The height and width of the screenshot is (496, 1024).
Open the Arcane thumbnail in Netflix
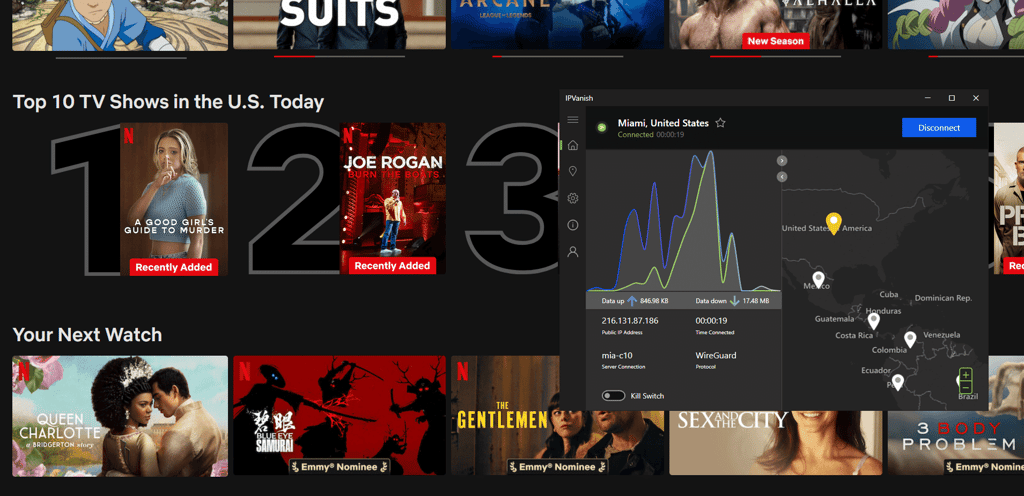(557, 24)
